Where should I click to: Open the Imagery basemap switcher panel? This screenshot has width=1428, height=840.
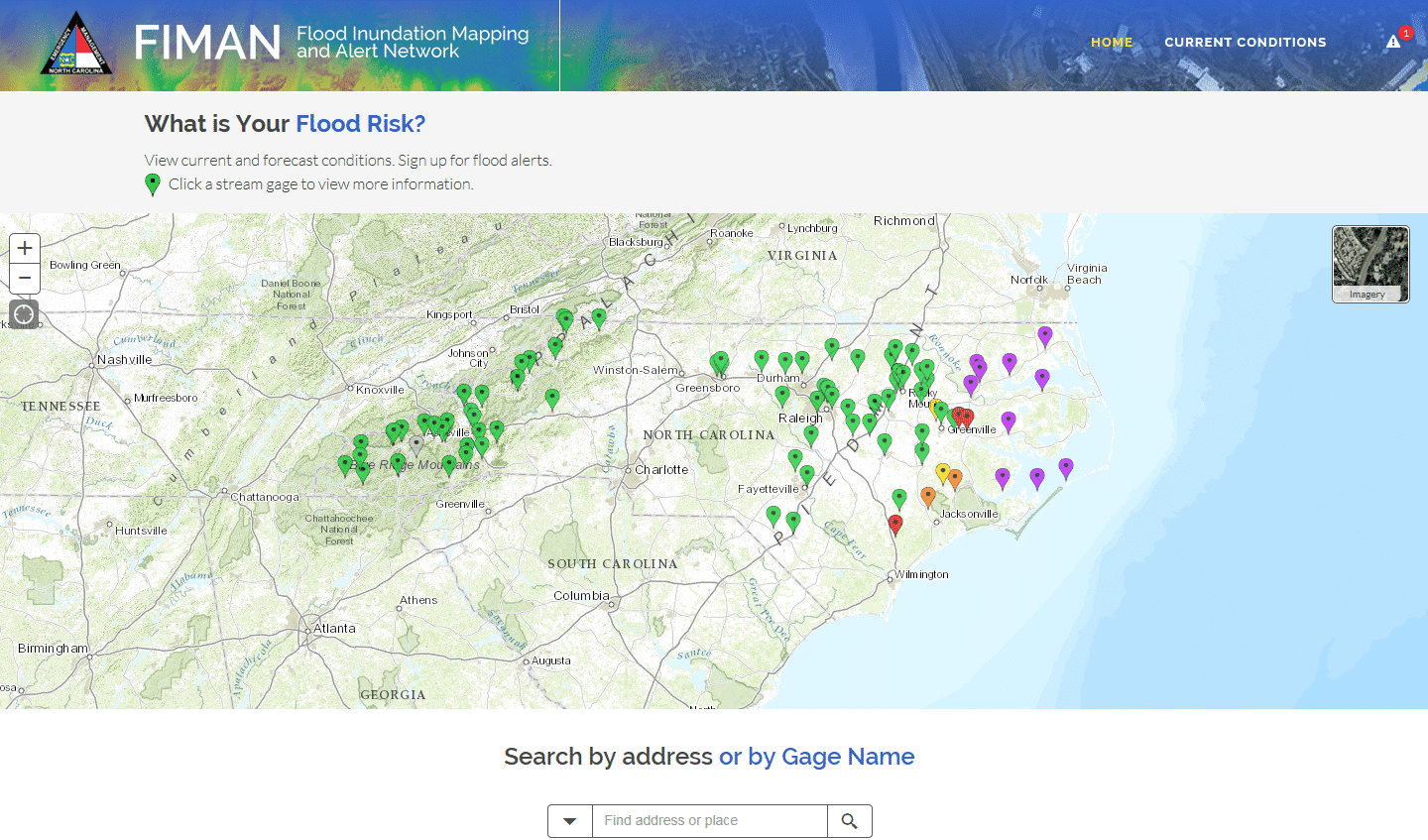tap(1369, 264)
